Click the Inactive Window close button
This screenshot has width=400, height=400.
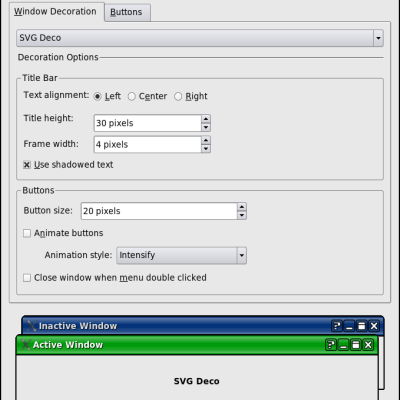(x=374, y=326)
